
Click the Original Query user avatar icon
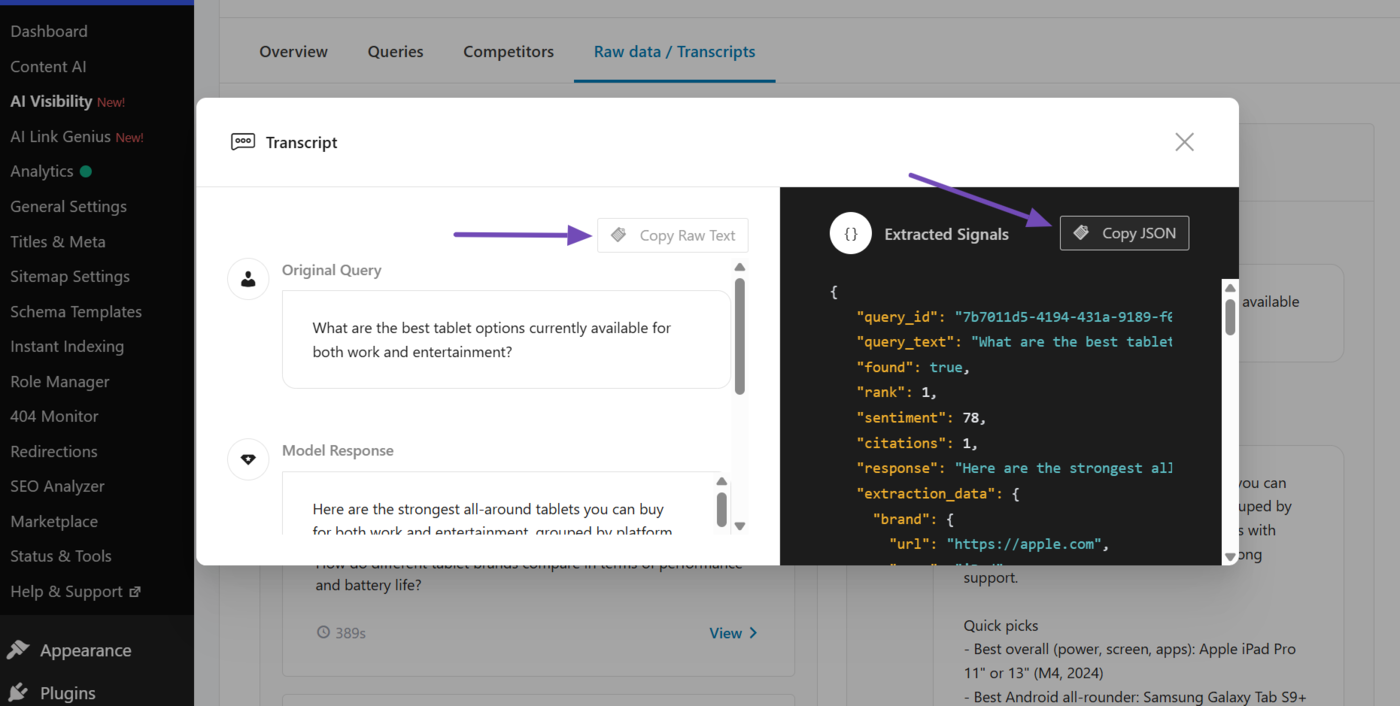coord(248,279)
